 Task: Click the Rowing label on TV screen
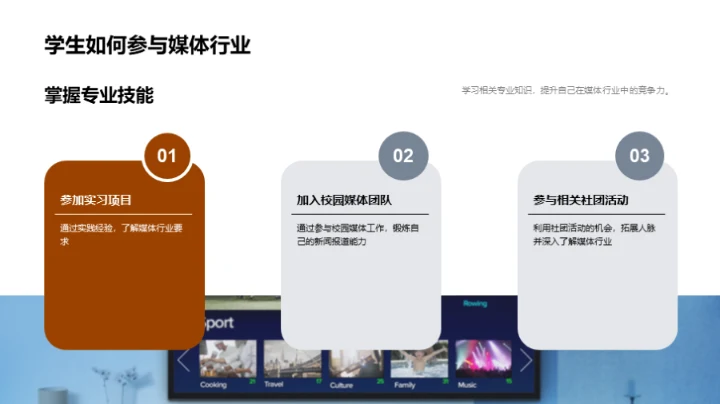[x=475, y=303]
